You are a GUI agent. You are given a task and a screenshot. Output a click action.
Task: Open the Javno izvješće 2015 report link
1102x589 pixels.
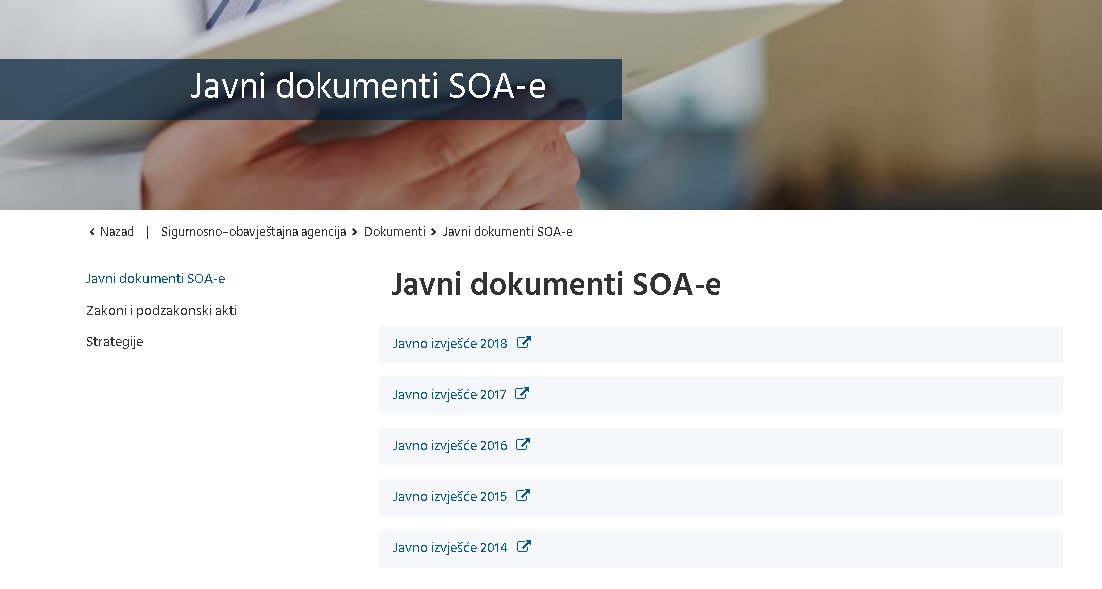pyautogui.click(x=449, y=497)
